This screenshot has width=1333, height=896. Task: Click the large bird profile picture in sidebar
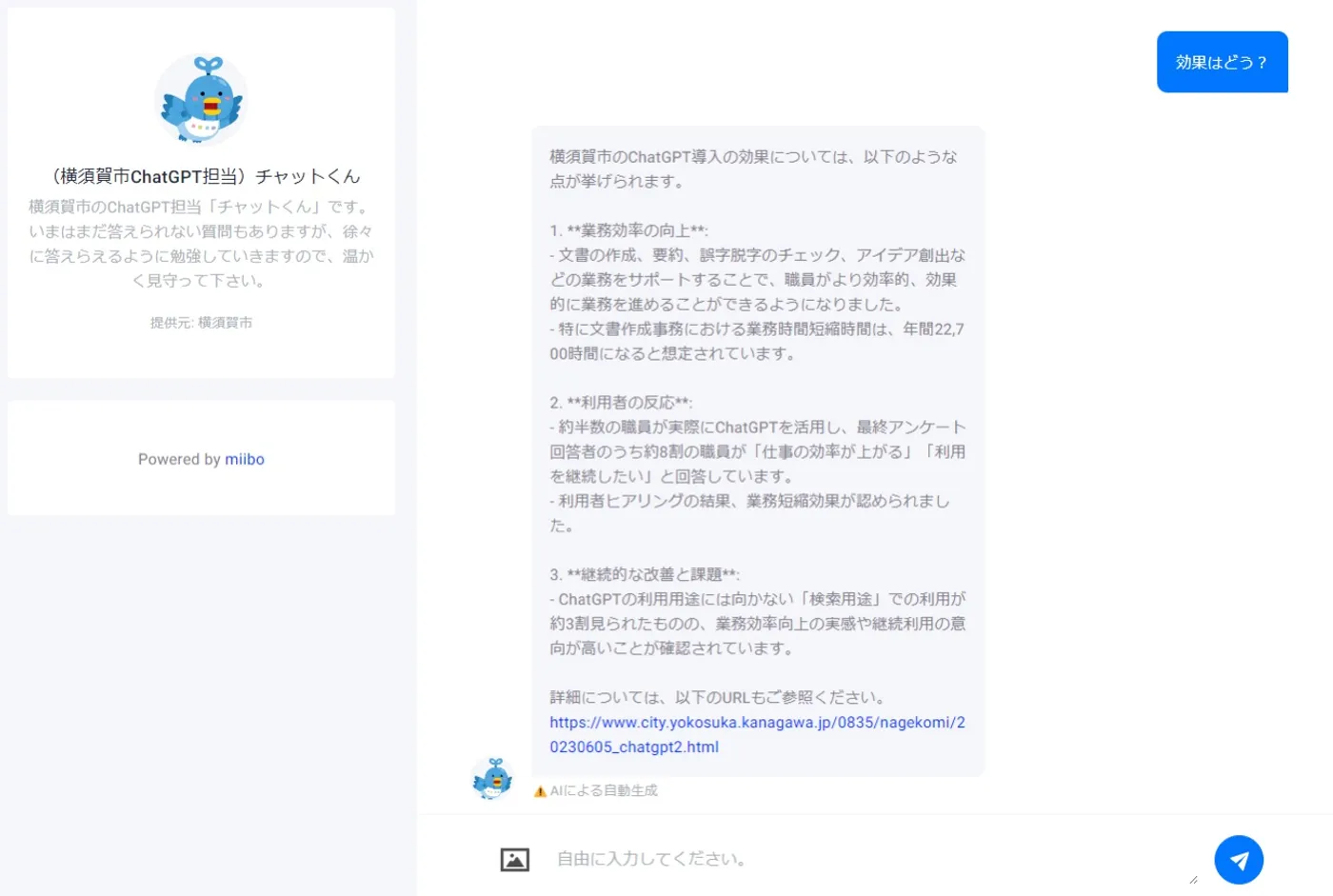[201, 100]
